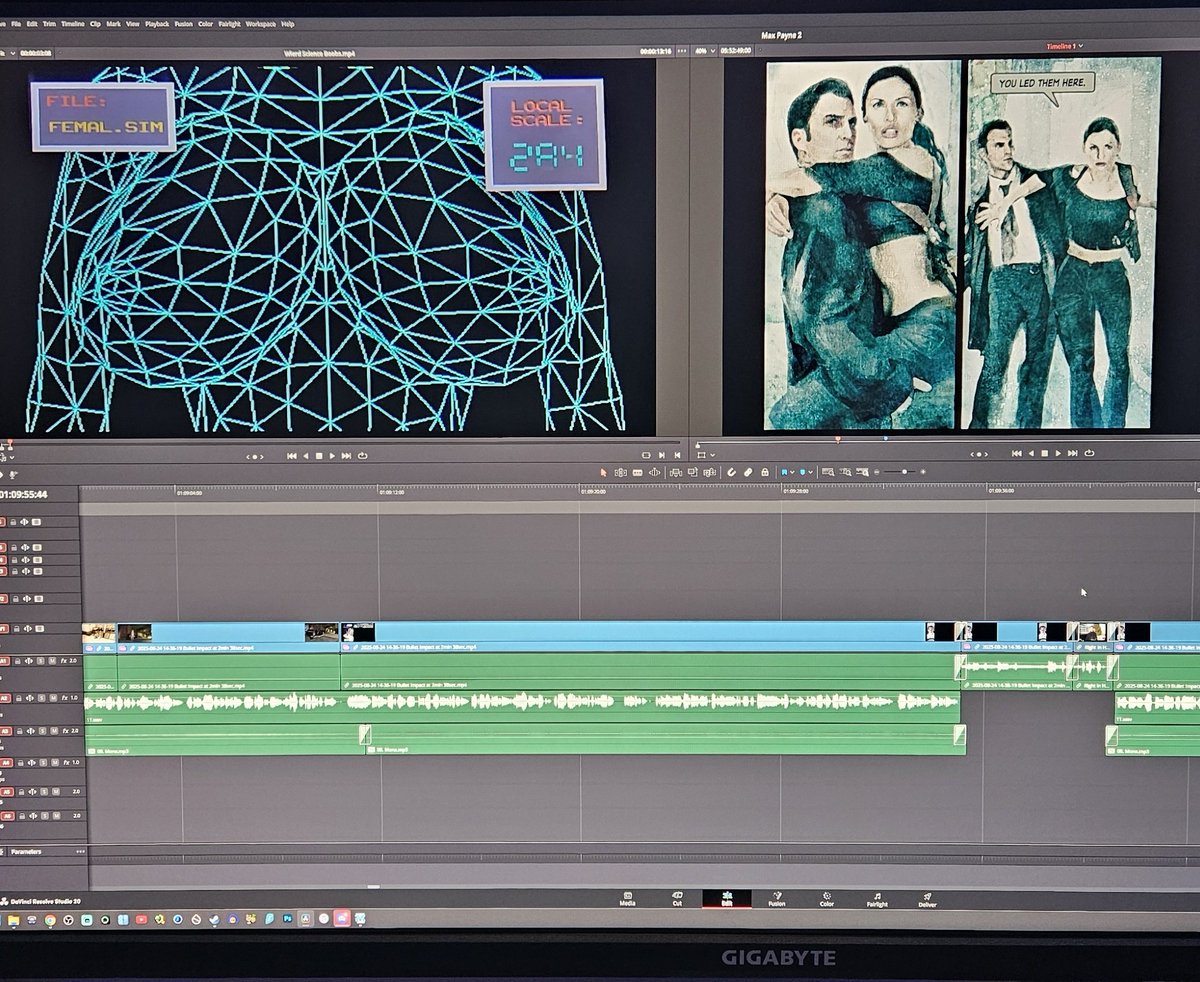The image size is (1200, 982).
Task: Open Steam from the Windows taskbar
Action: tap(213, 919)
